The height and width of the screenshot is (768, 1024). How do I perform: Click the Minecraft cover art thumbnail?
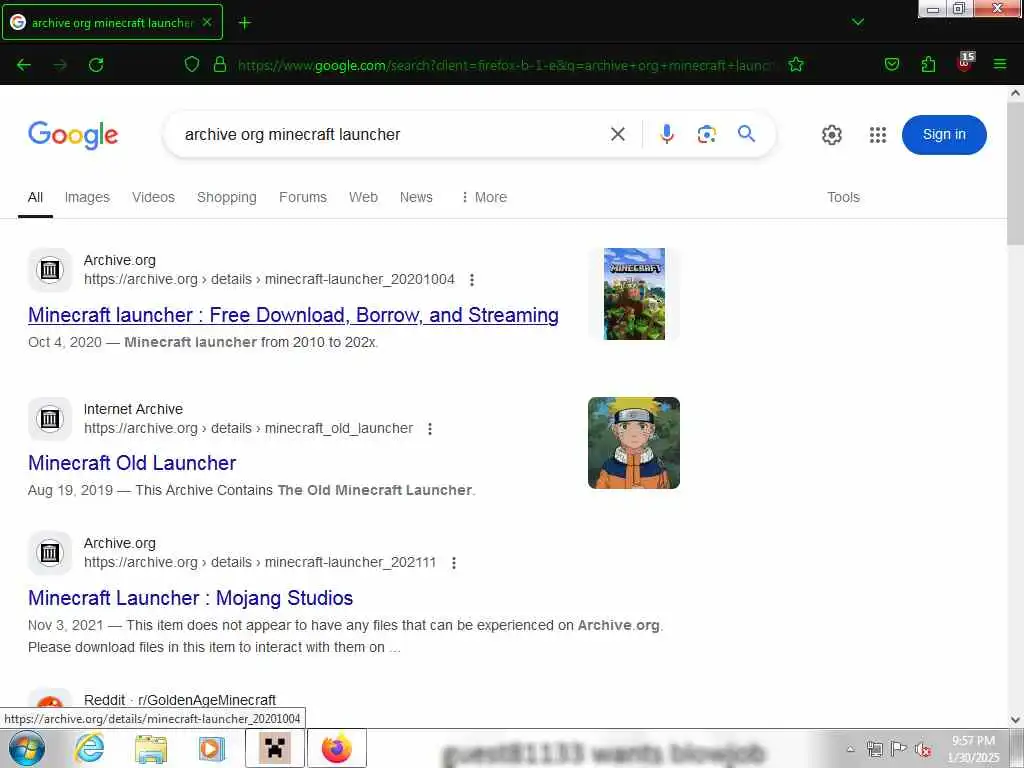634,294
